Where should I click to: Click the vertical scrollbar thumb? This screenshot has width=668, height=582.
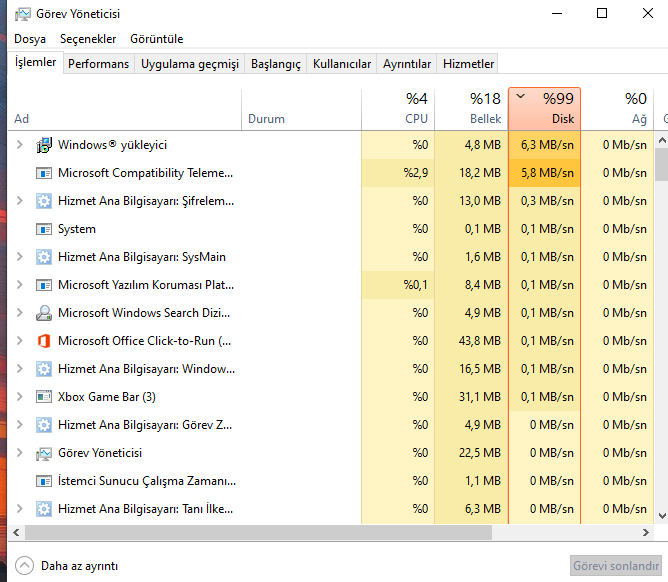[x=662, y=164]
